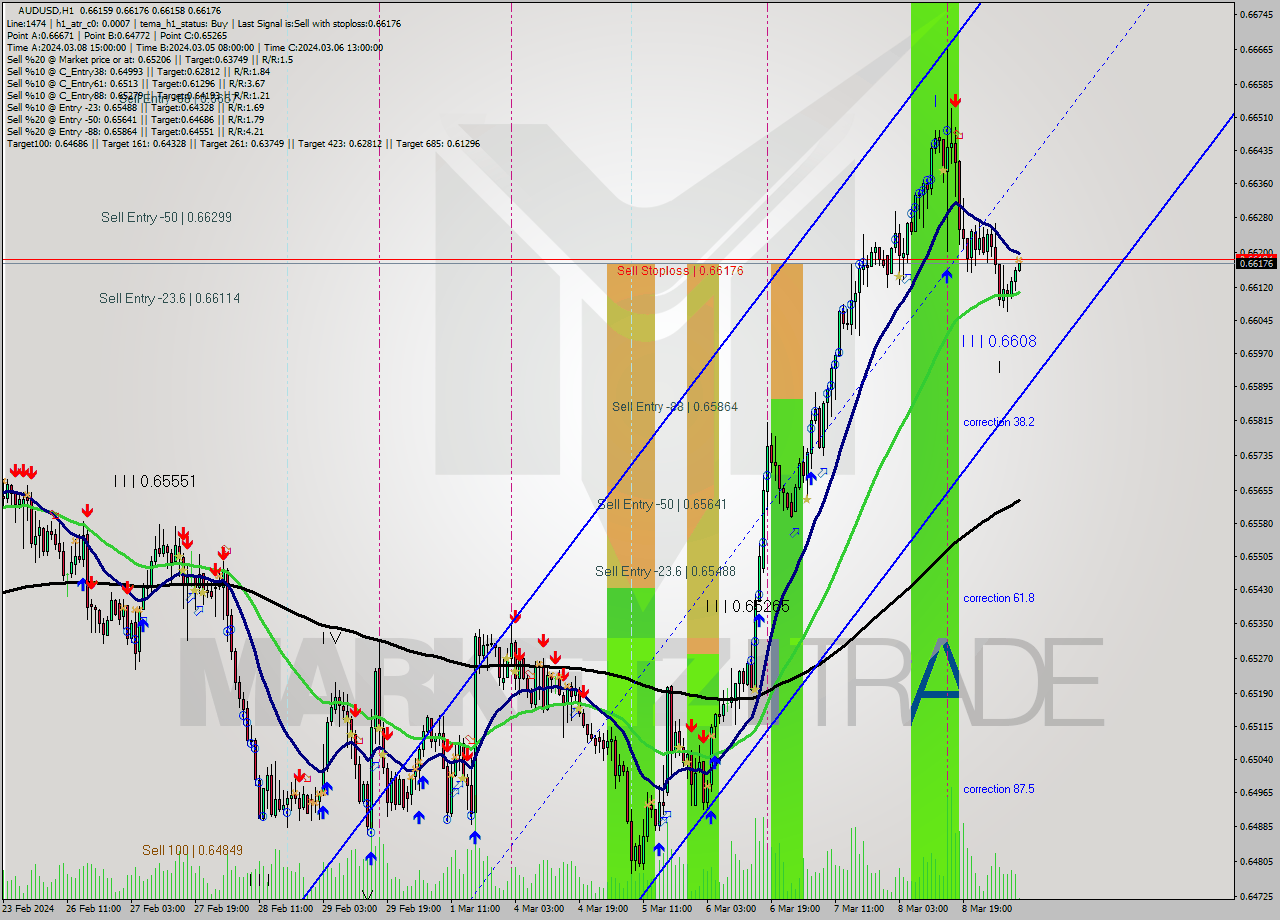
Task: Click price axis value 0.66510
Action: [x=1256, y=117]
